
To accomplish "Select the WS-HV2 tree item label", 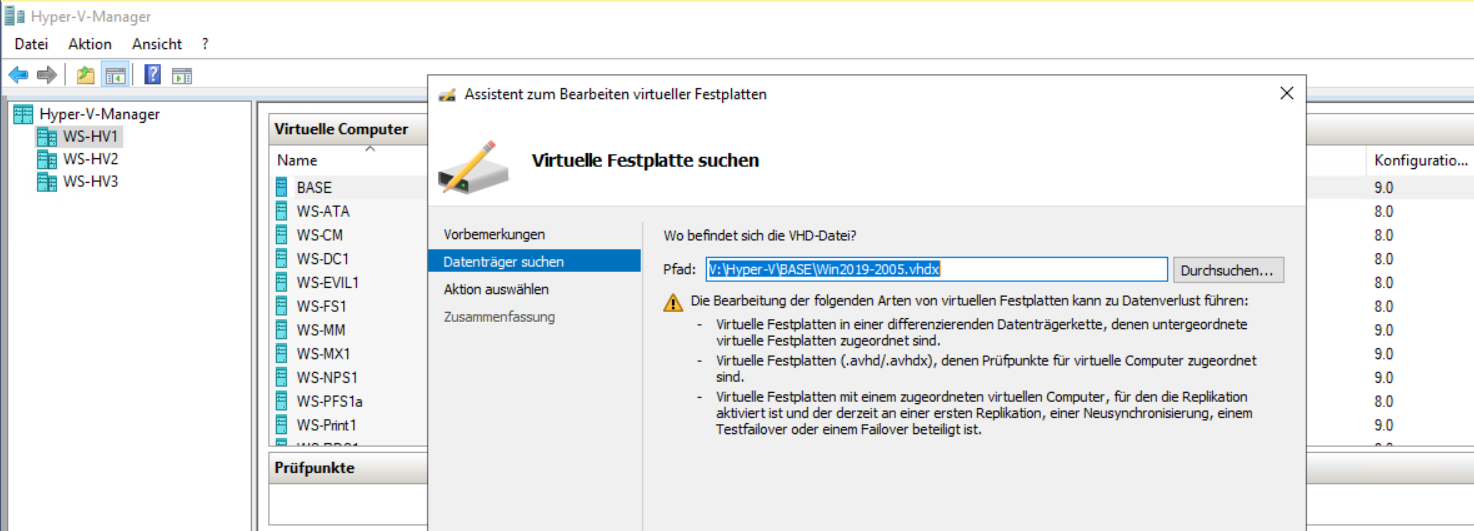I will coord(91,159).
